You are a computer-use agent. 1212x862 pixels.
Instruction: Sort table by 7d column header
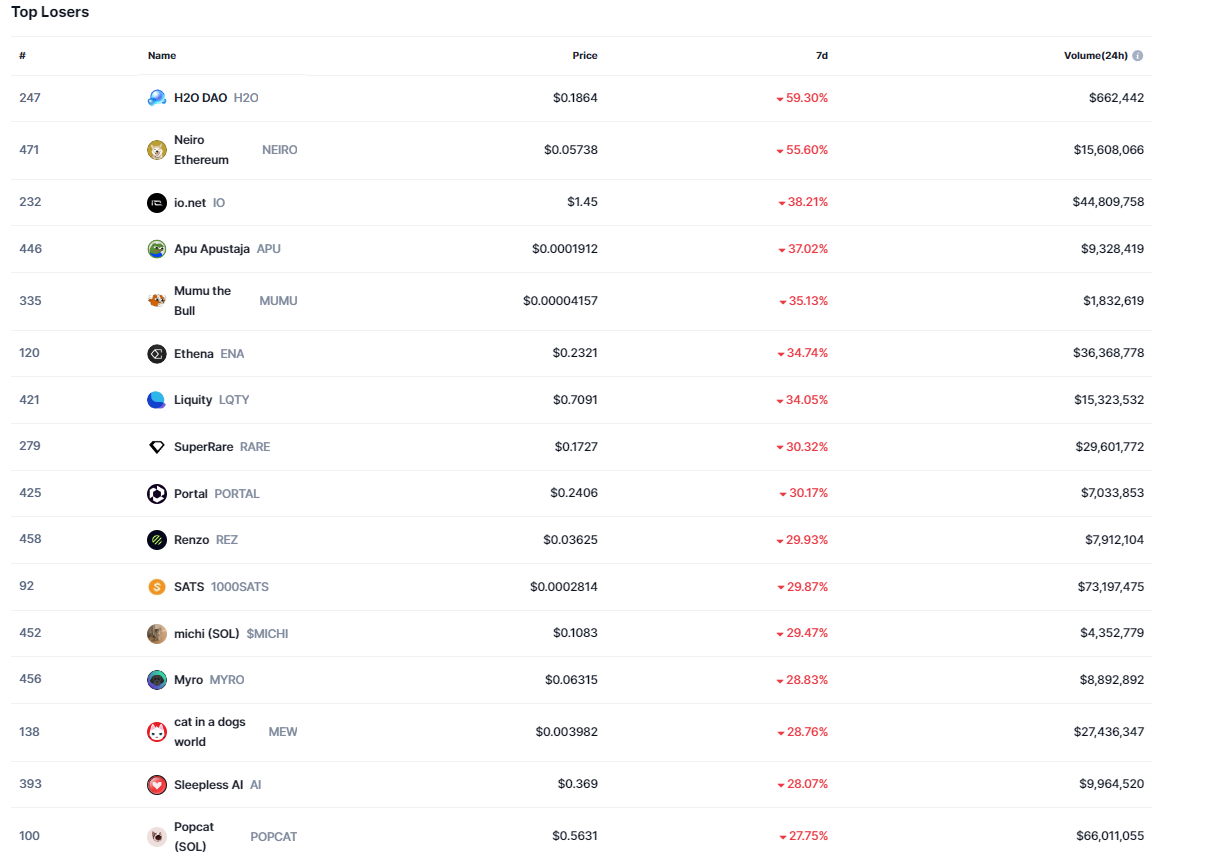821,56
